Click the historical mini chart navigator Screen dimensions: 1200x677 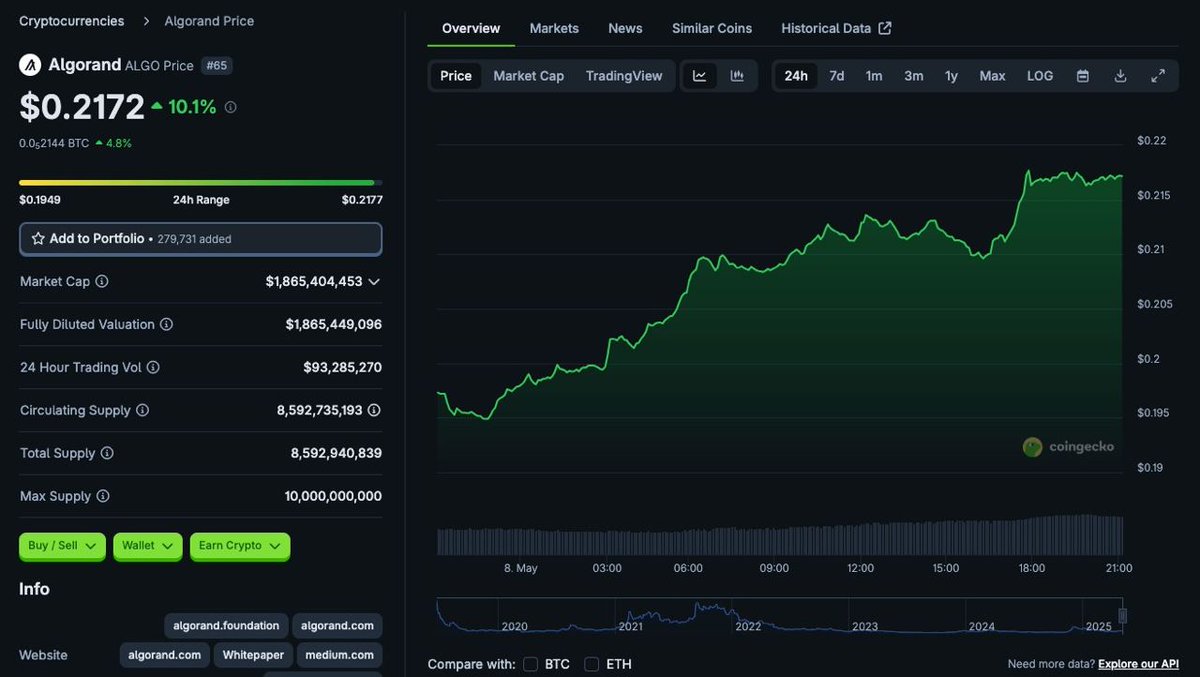779,616
